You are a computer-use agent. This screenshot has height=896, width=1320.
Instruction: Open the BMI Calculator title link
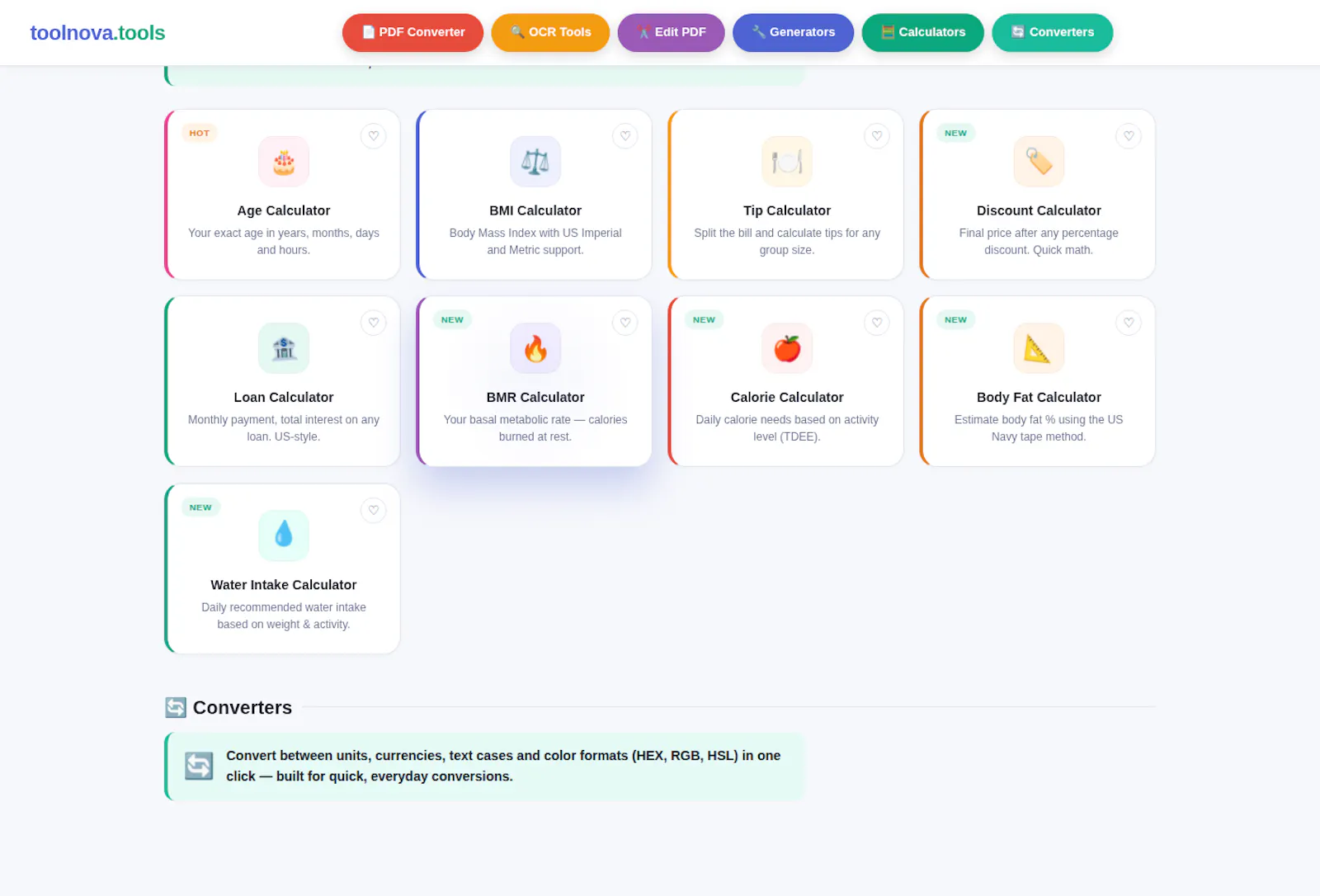pos(535,210)
